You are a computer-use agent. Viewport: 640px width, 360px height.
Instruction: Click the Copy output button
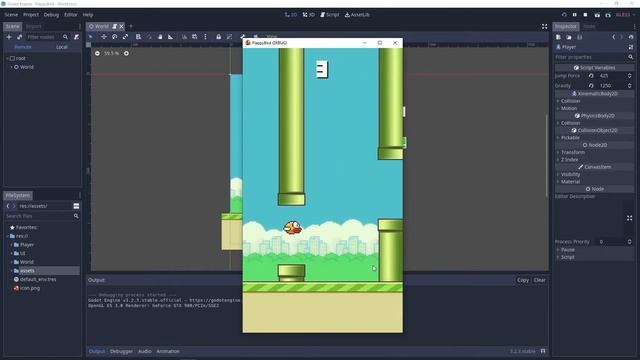tap(523, 280)
